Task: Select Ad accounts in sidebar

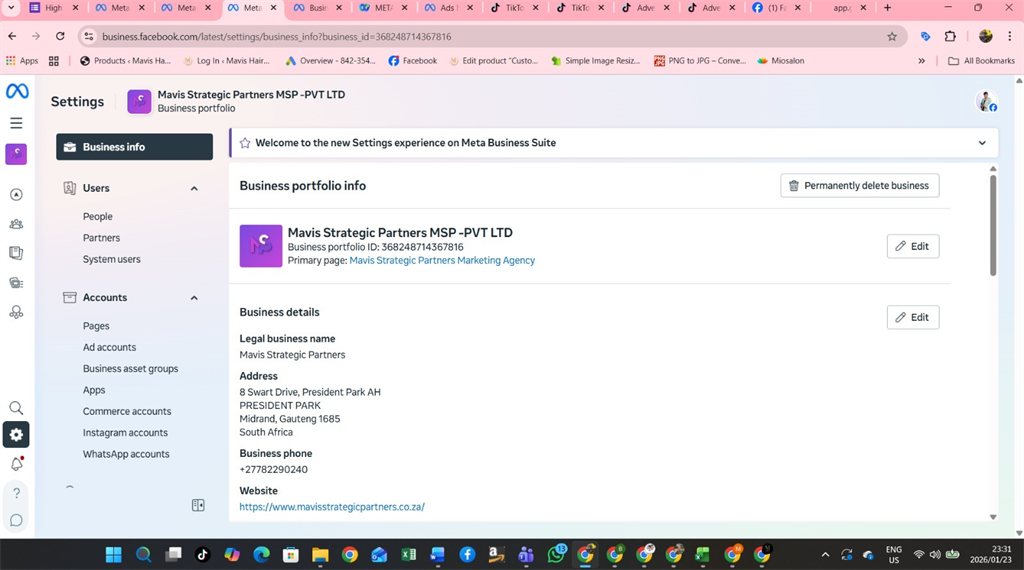Action: coord(109,347)
